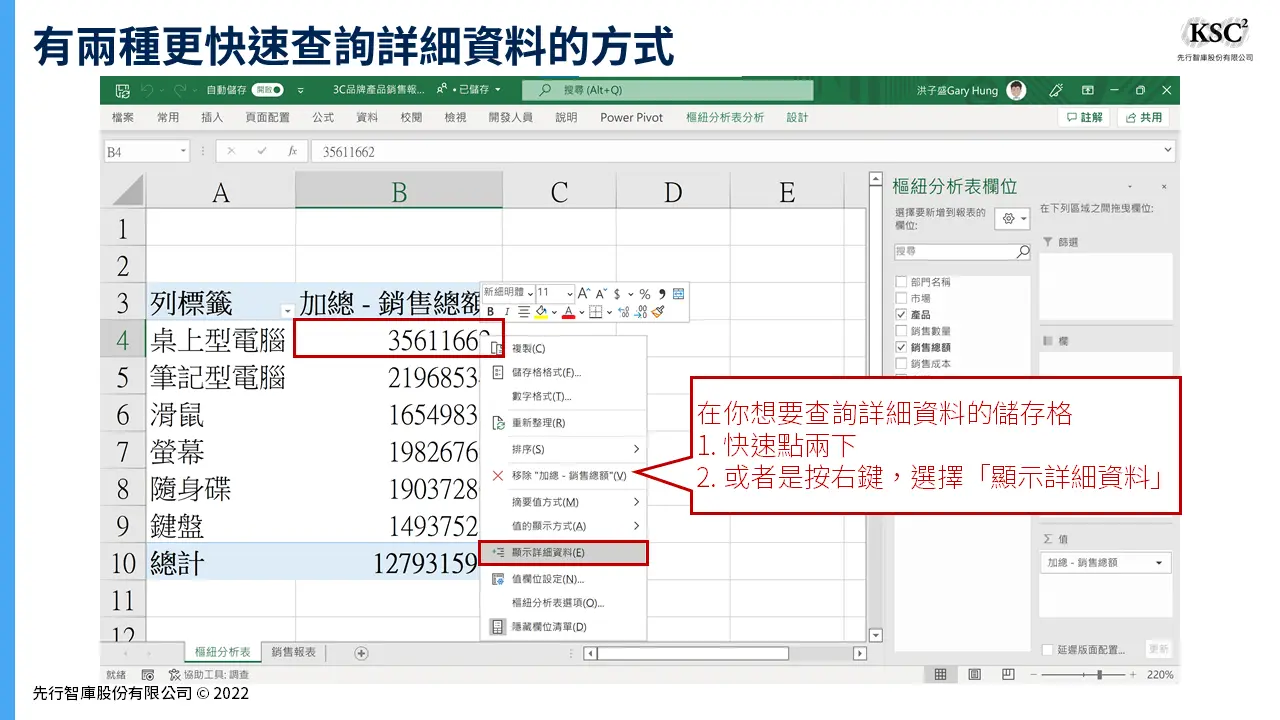Expand the formula bar chevron
The image size is (1280, 720).
pyautogui.click(x=1168, y=151)
